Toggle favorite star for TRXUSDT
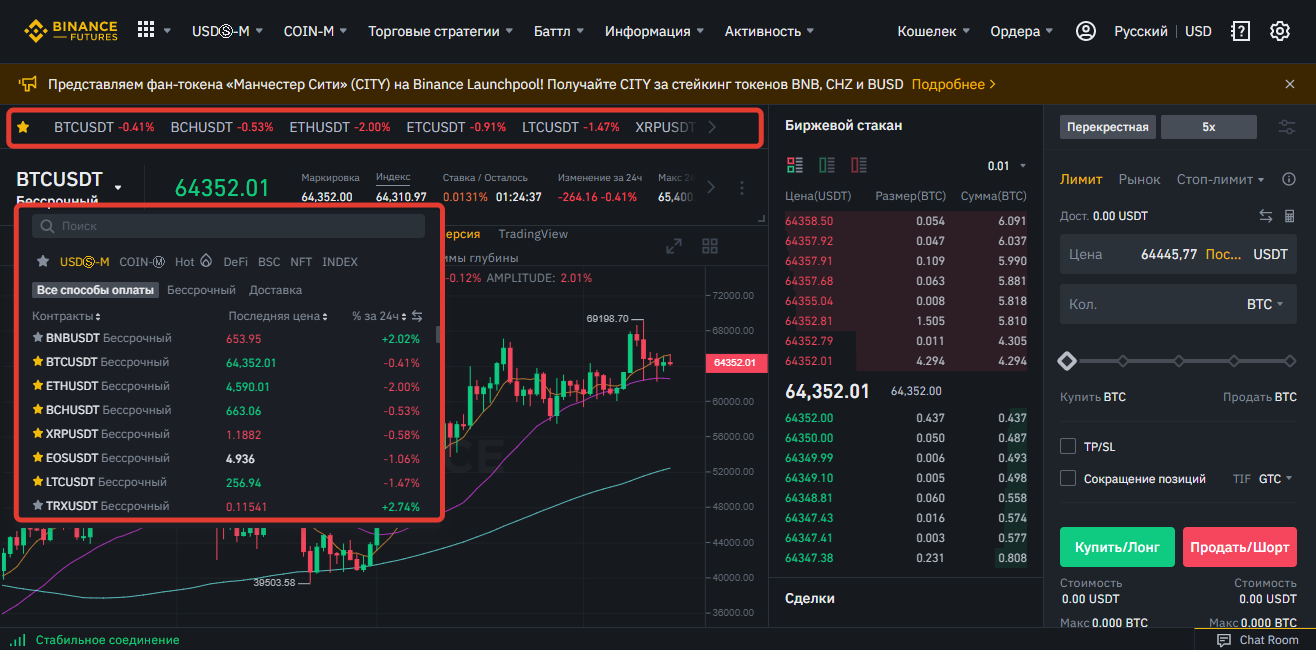Image resolution: width=1316 pixels, height=650 pixels. click(38, 506)
